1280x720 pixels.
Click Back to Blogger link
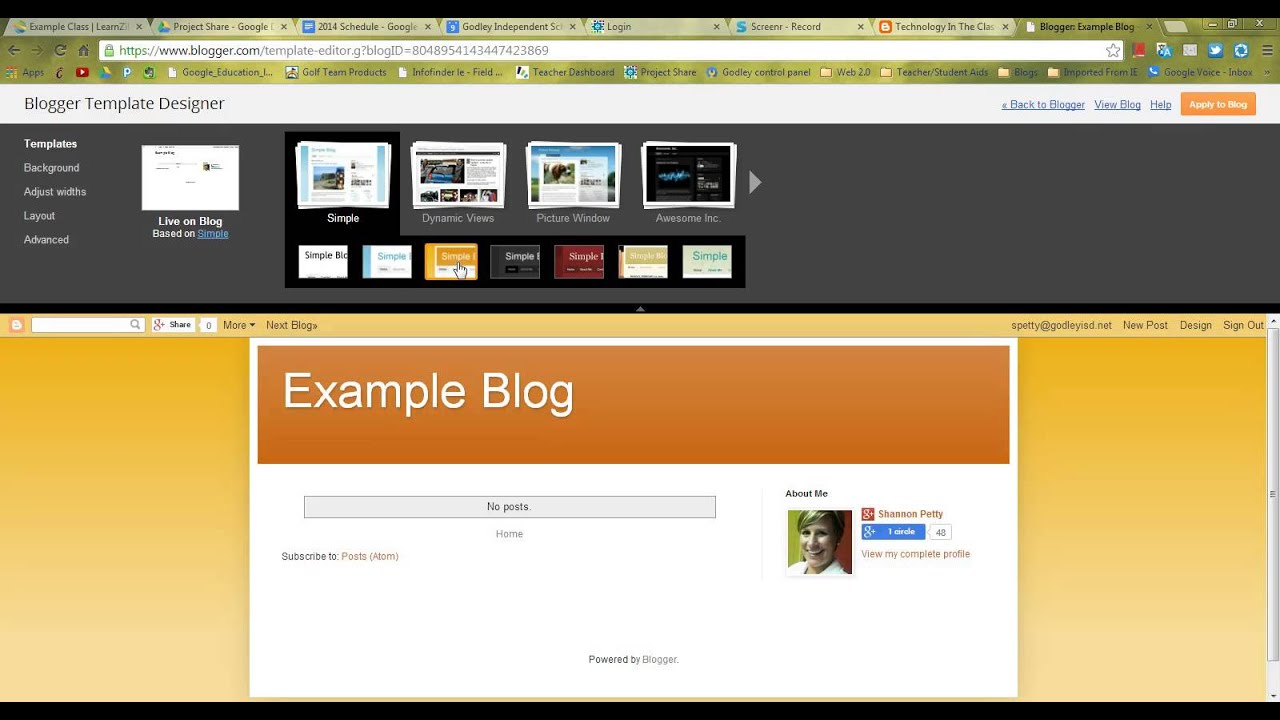pos(1043,105)
